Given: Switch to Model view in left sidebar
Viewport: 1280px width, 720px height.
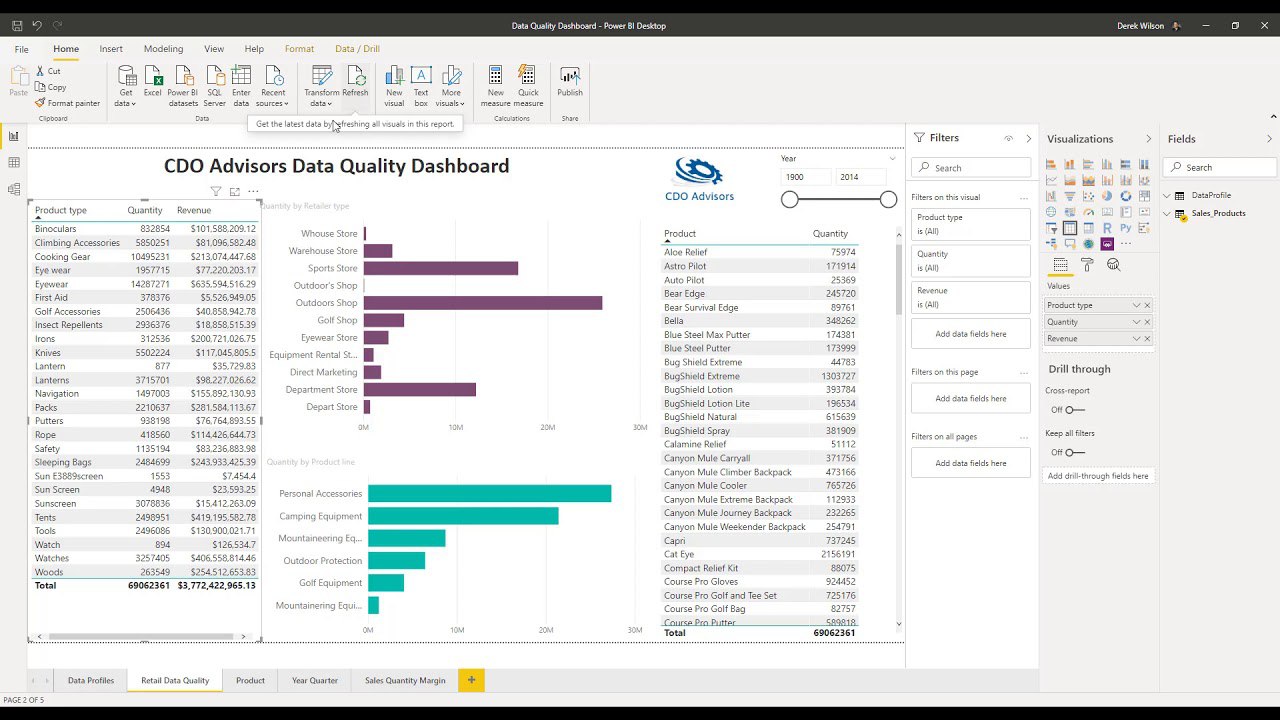Looking at the screenshot, I should pyautogui.click(x=14, y=189).
